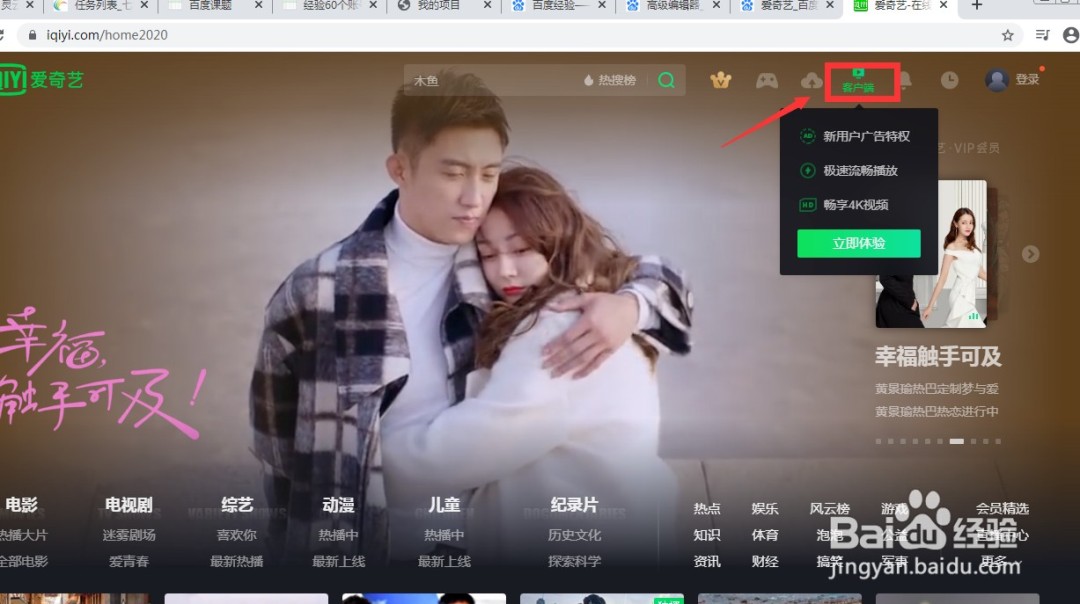The image size is (1080, 604).
Task: Click the iQIYI logo
Action: pos(42,79)
